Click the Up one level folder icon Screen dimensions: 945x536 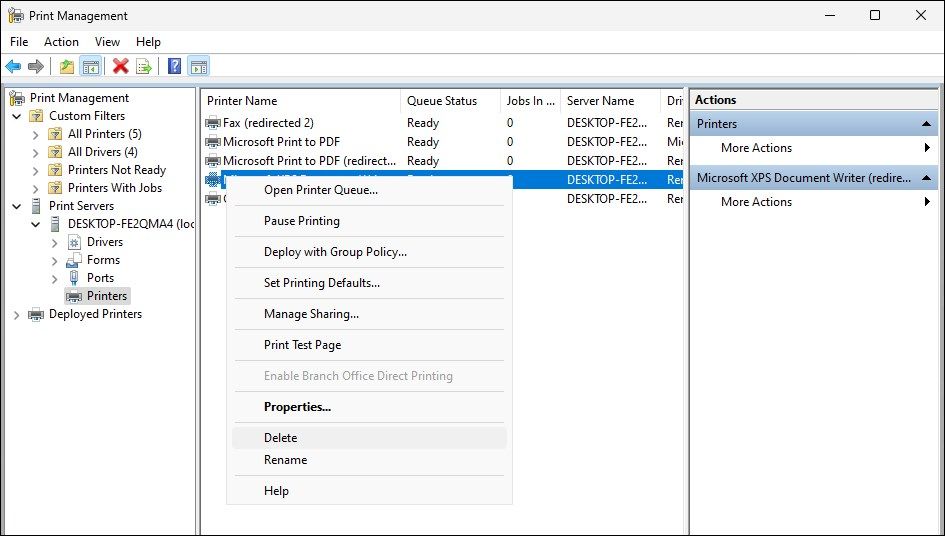[x=66, y=67]
